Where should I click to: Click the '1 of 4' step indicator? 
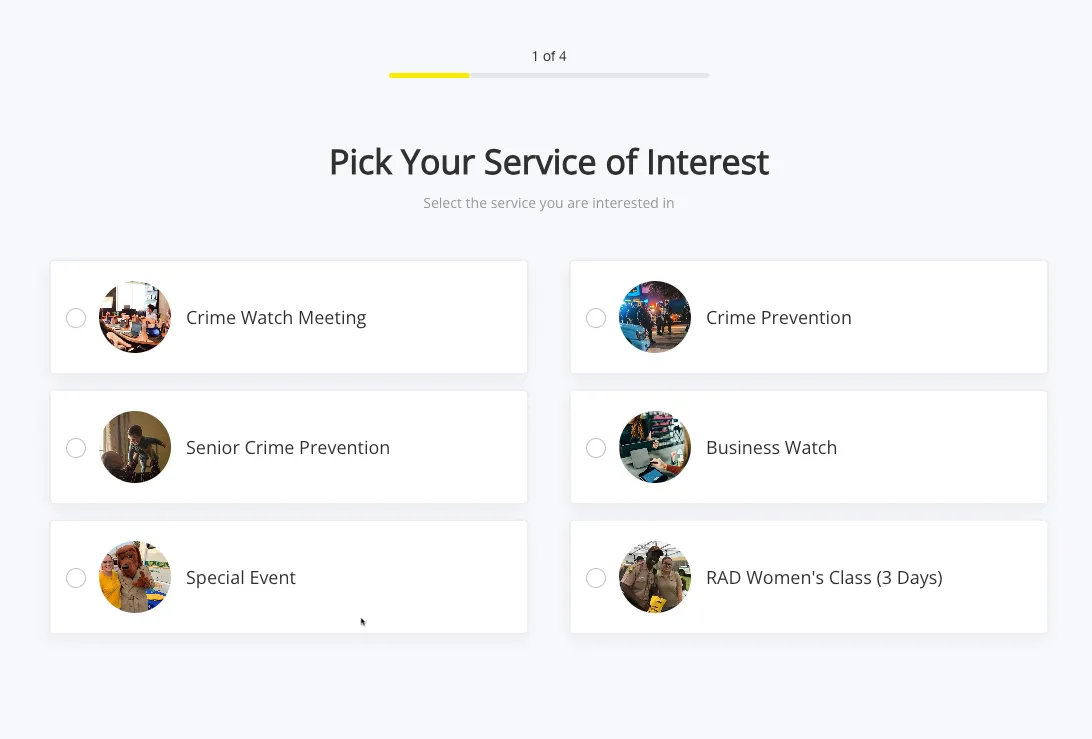549,56
